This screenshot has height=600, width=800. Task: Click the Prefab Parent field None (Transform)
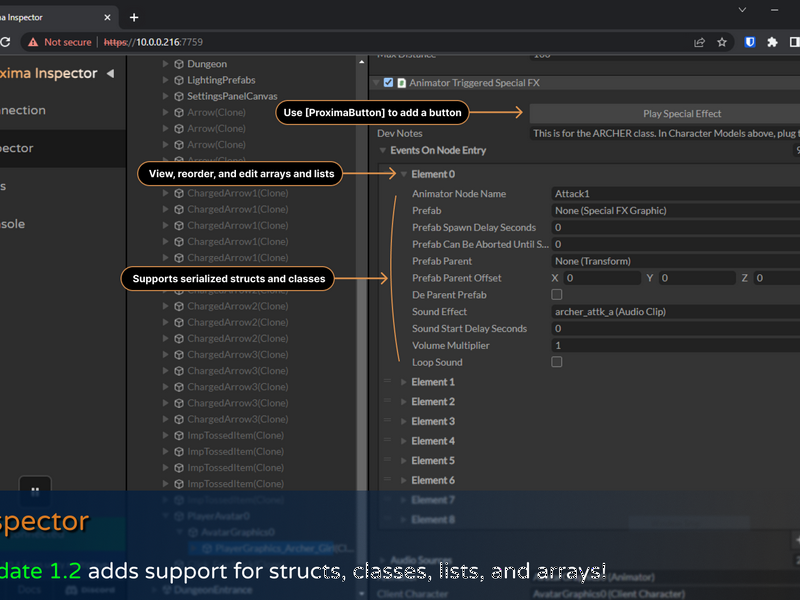click(x=676, y=261)
